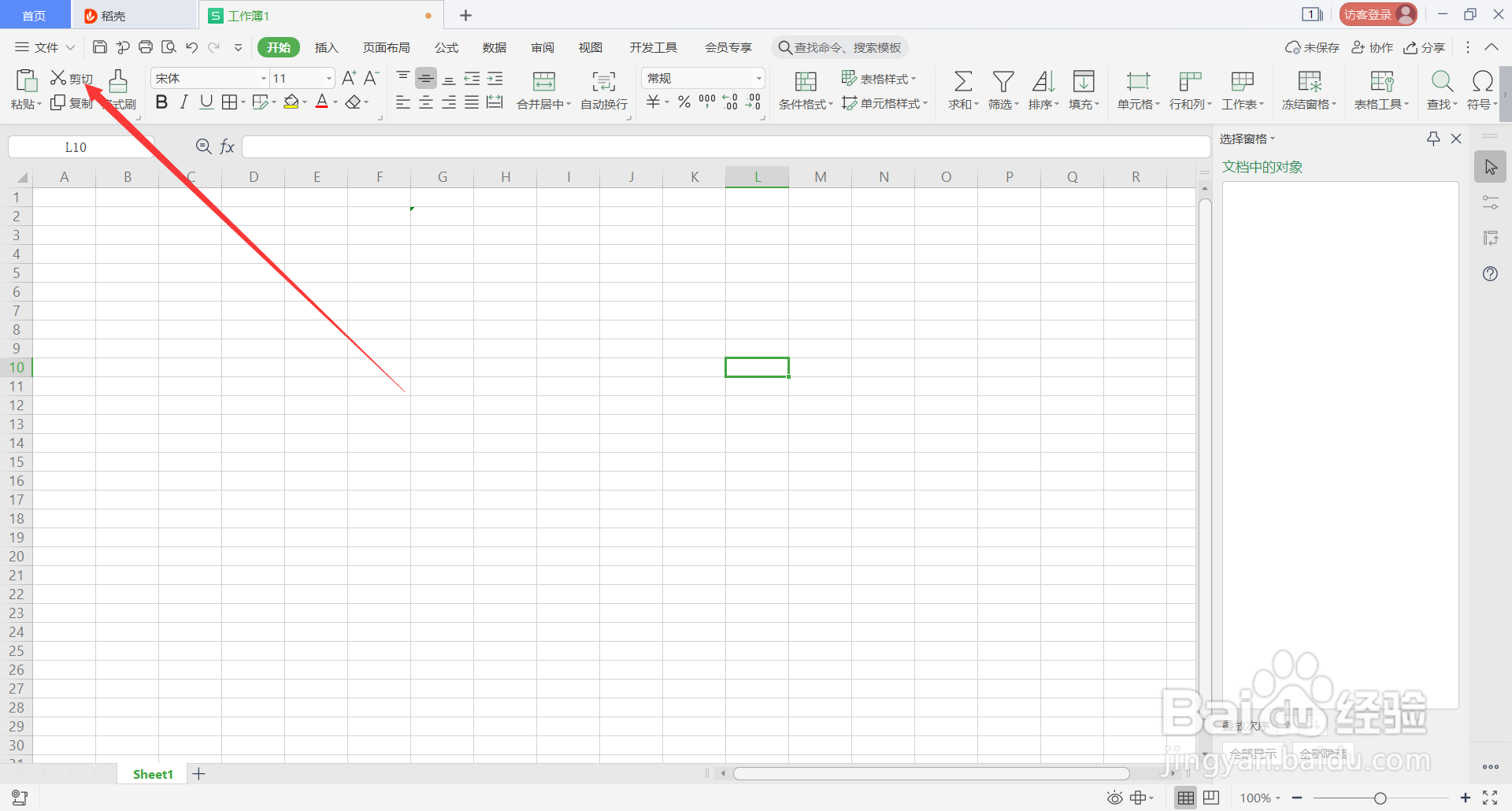Open the quick access toolbar customize arrow
Viewport: 1512px width, 811px height.
click(x=238, y=47)
